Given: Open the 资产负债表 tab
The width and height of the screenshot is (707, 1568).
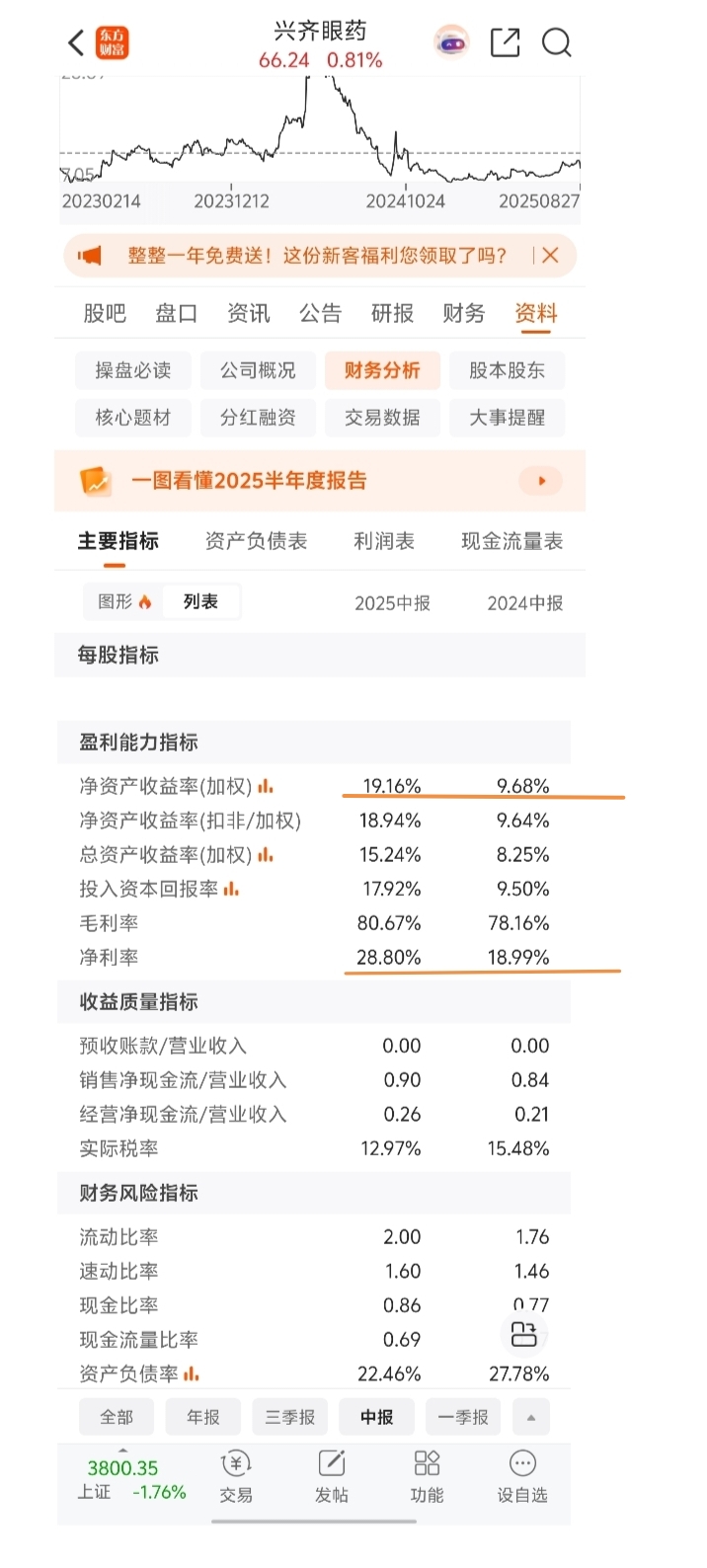Looking at the screenshot, I should click(257, 541).
